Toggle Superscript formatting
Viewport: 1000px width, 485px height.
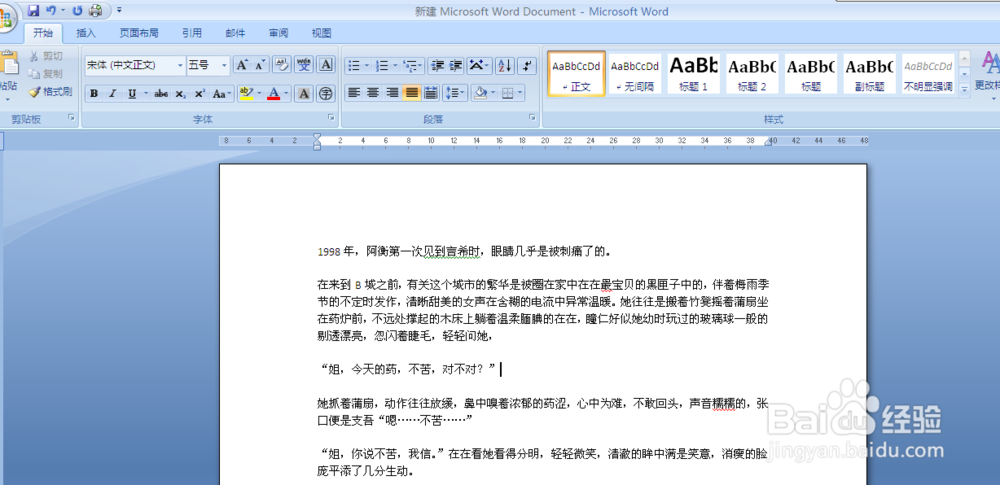(200, 94)
